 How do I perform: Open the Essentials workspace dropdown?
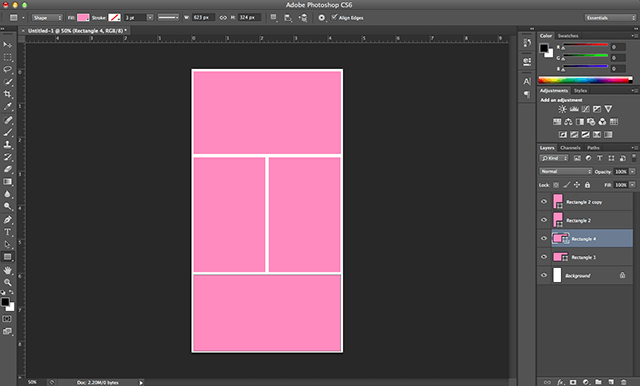[x=610, y=18]
